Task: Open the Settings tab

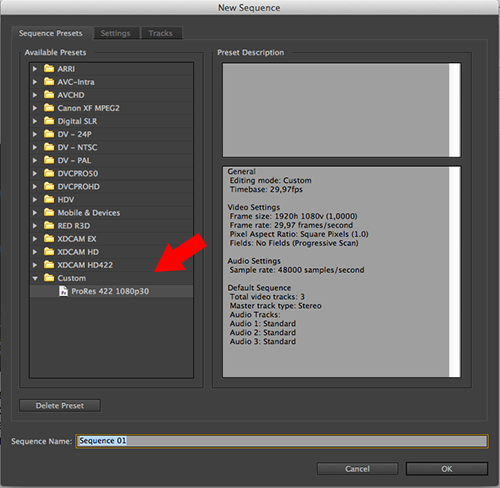Action: (x=116, y=33)
